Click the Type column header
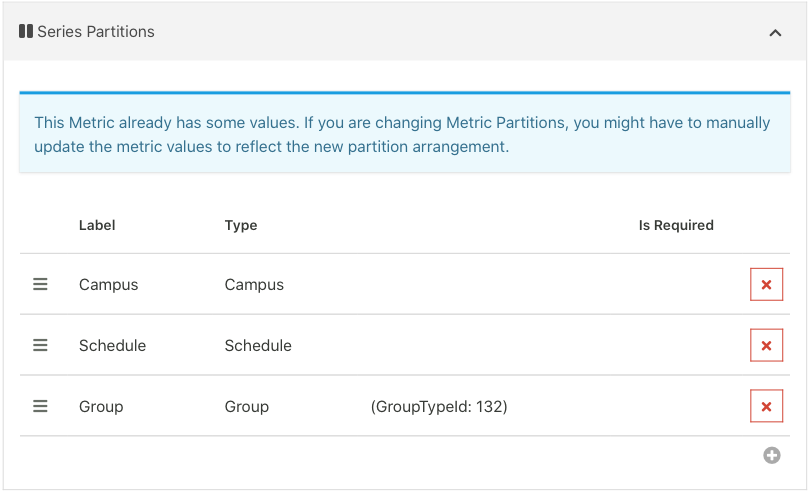The width and height of the screenshot is (810, 493). pos(241,225)
